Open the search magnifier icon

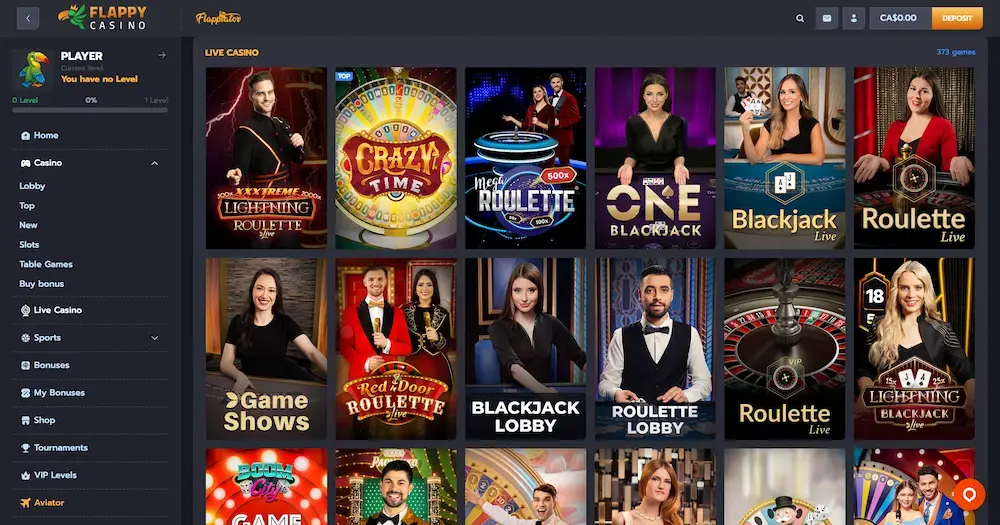pos(800,18)
